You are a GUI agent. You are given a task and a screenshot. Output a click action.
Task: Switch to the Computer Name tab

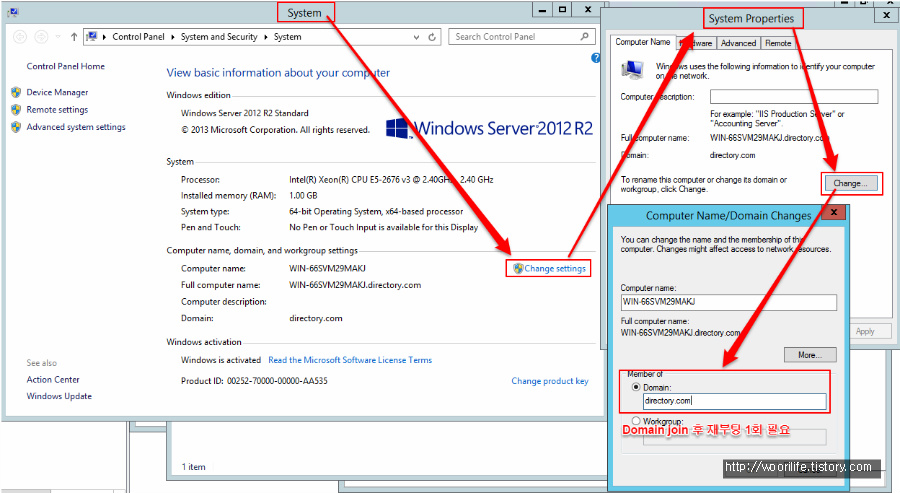click(643, 42)
